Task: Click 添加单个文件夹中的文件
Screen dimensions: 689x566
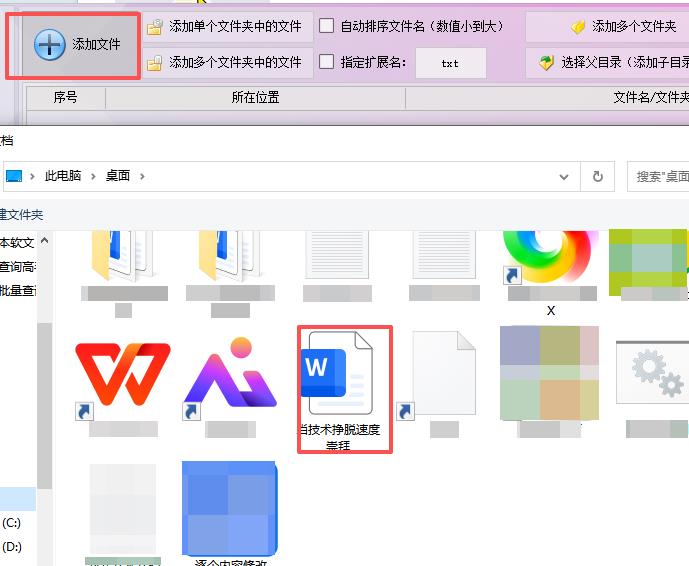Action: (x=226, y=26)
